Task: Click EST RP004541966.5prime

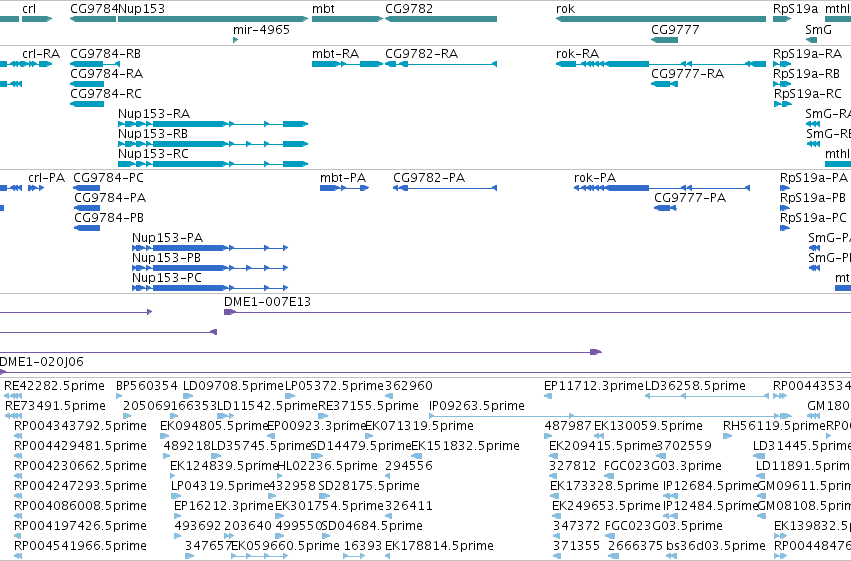Action: coord(18,556)
